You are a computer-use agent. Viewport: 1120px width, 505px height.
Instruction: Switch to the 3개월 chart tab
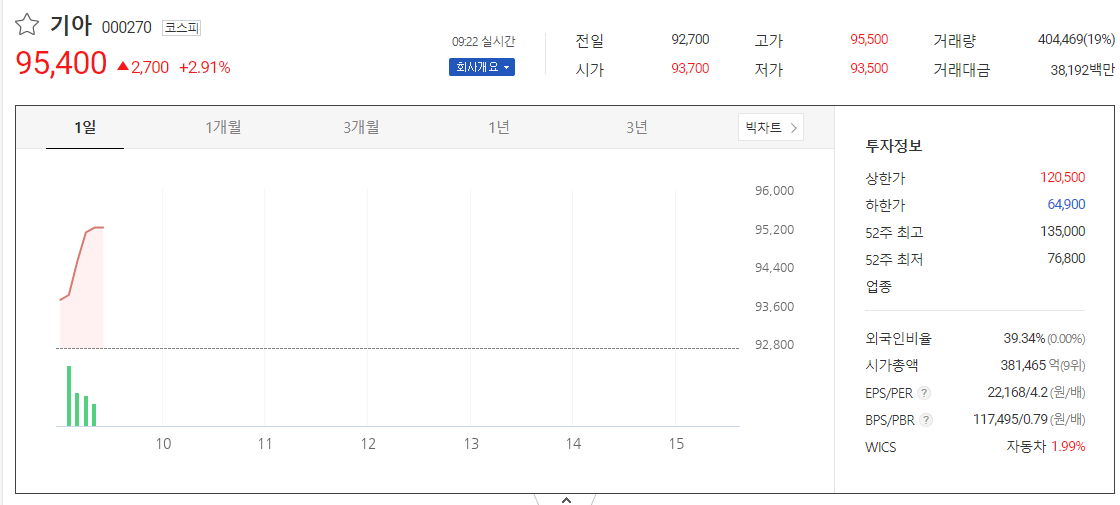point(361,128)
